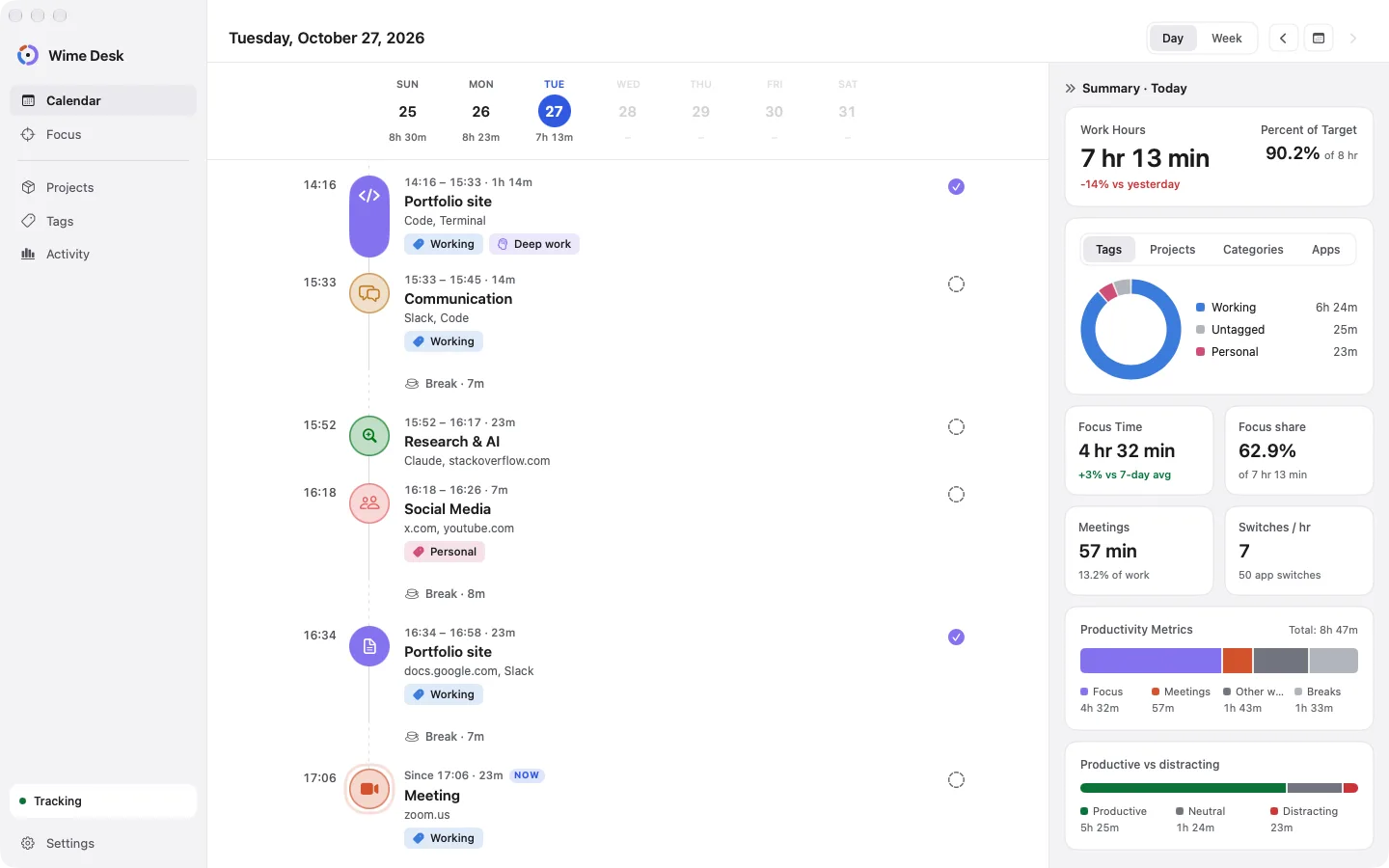Click the Working tag on Meeting entry
This screenshot has width=1389, height=868.
tap(444, 838)
